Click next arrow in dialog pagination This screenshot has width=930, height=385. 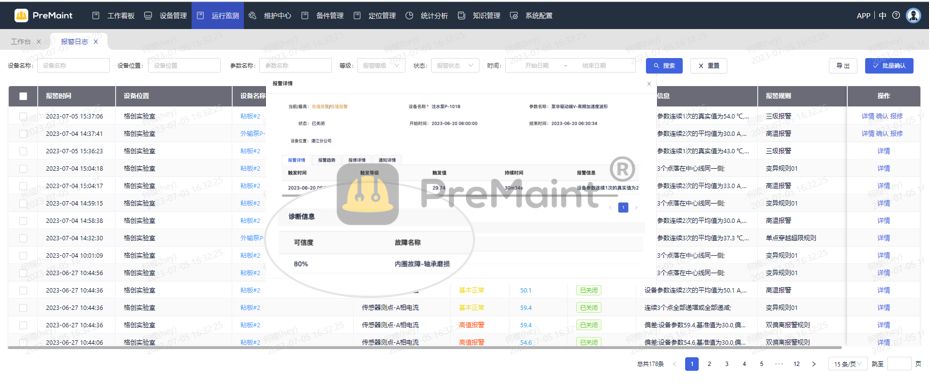click(636, 208)
